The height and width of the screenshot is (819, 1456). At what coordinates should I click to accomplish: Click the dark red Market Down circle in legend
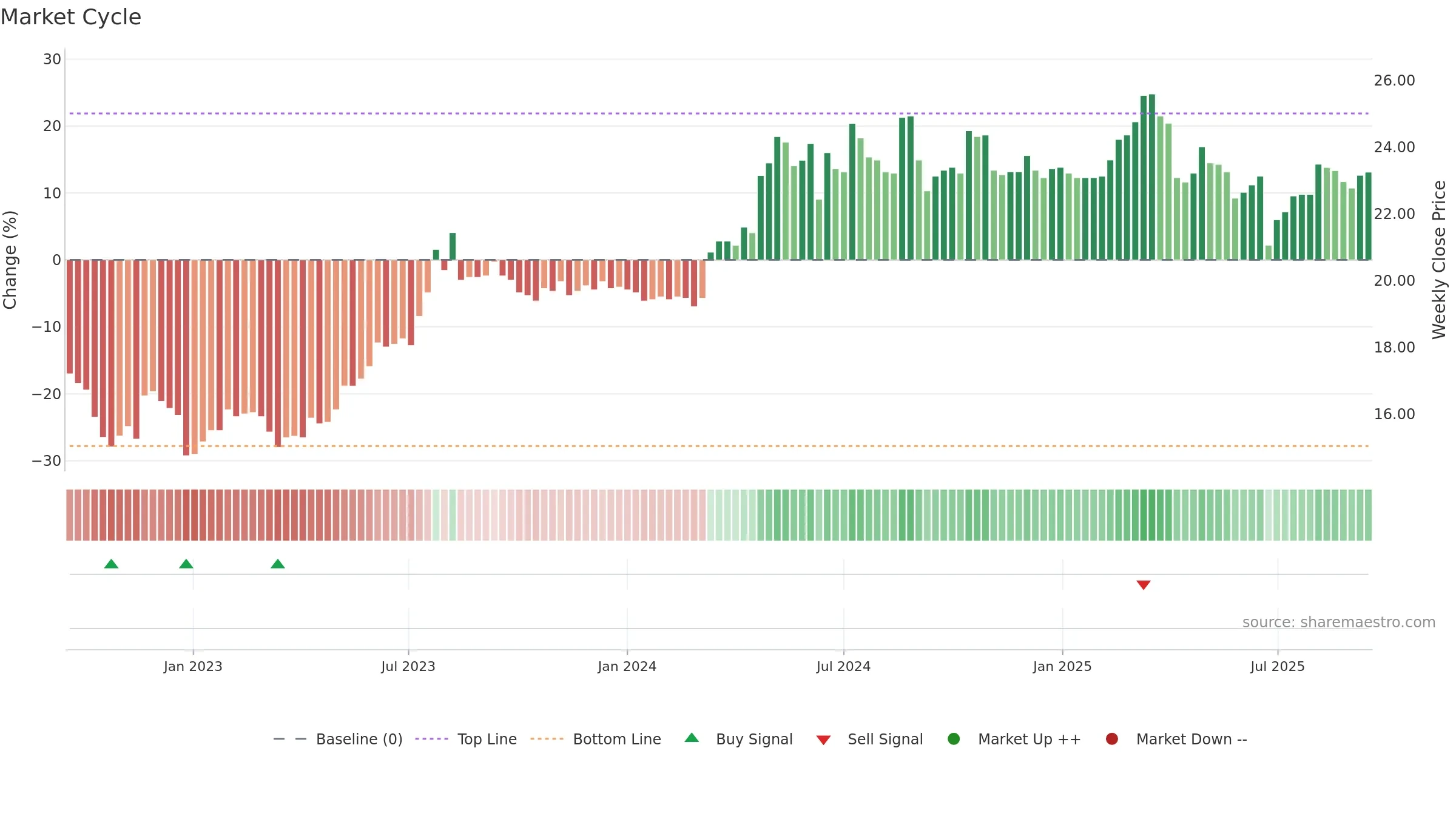tap(1112, 739)
